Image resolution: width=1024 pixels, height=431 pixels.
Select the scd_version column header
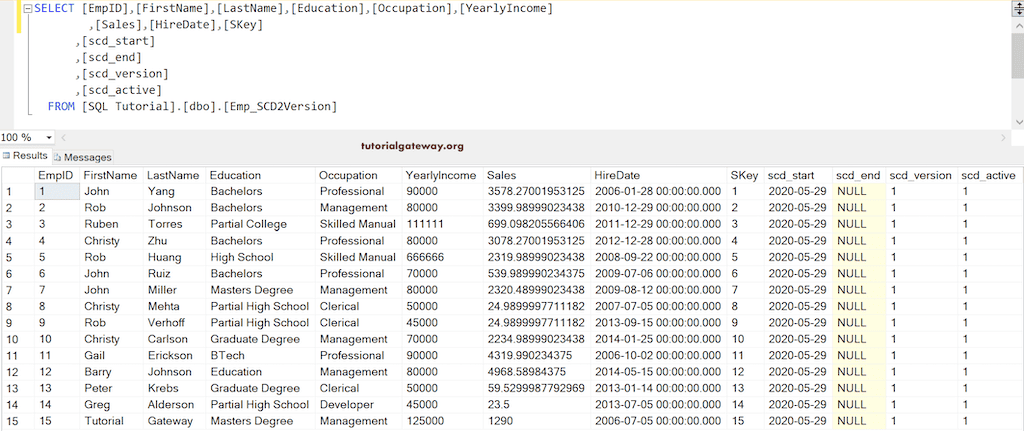pos(921,175)
